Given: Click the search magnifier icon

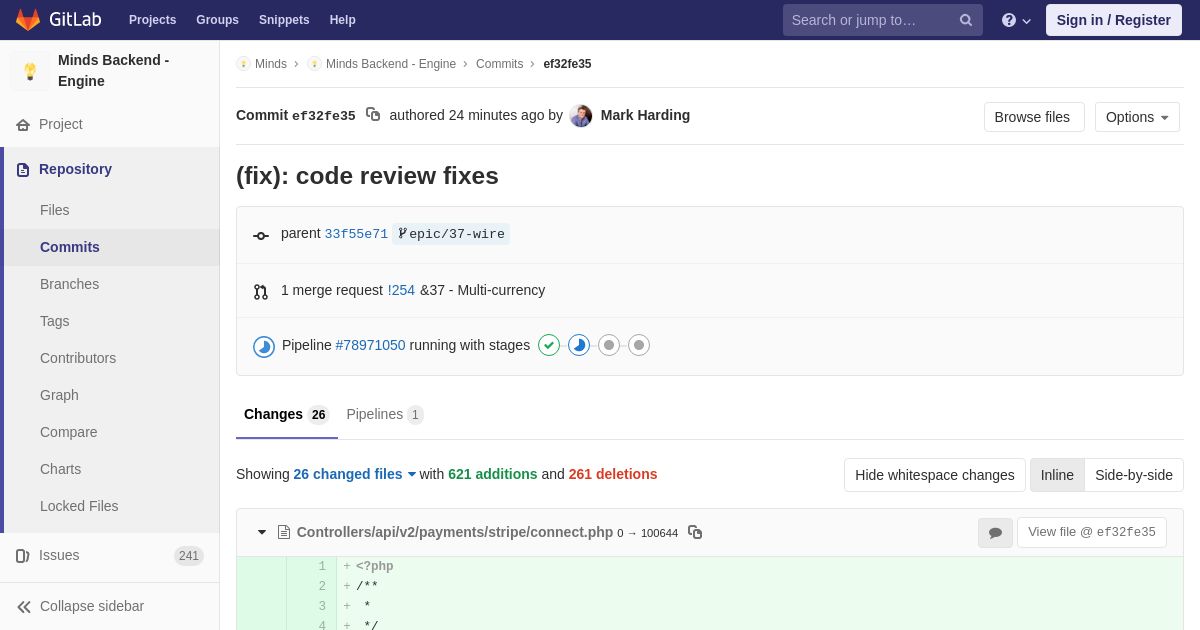Looking at the screenshot, I should click(x=965, y=20).
